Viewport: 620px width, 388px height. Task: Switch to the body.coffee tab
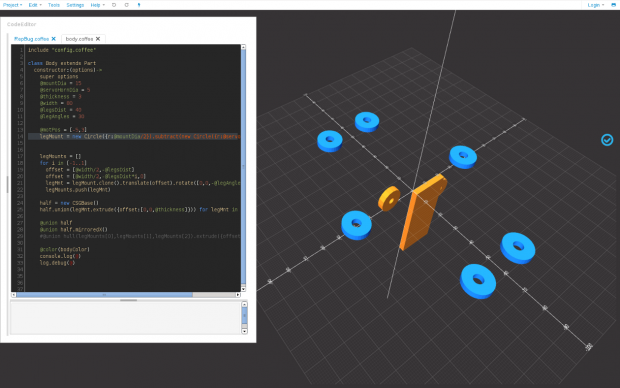point(79,39)
